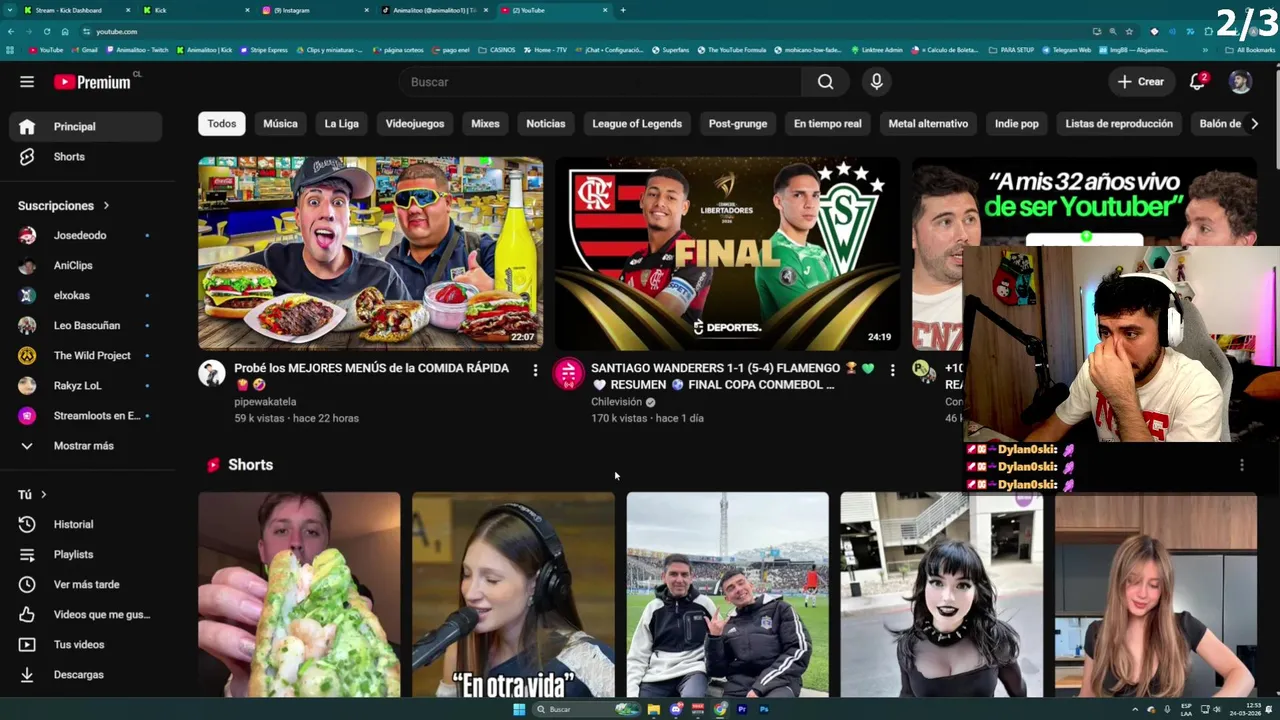Expand the Tú section
1280x720 pixels.
(x=32, y=494)
